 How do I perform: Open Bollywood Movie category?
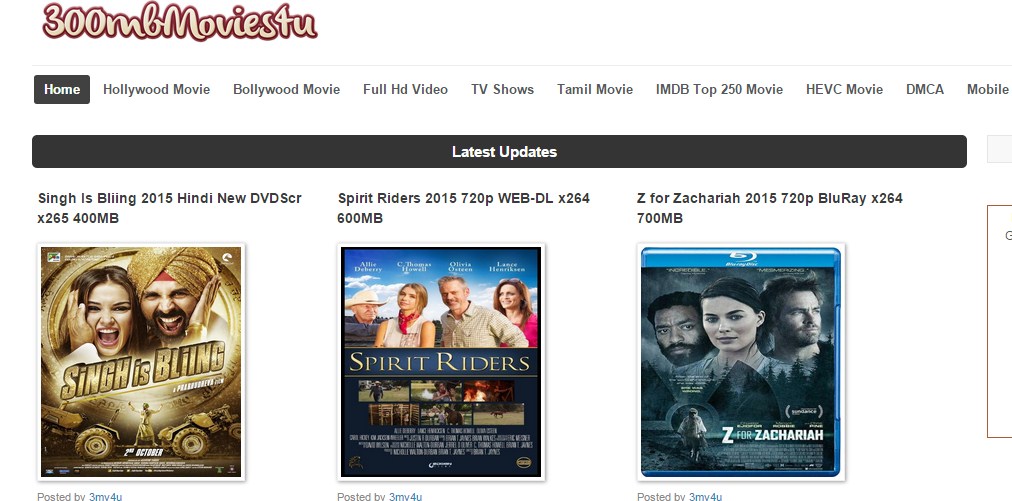[x=287, y=89]
